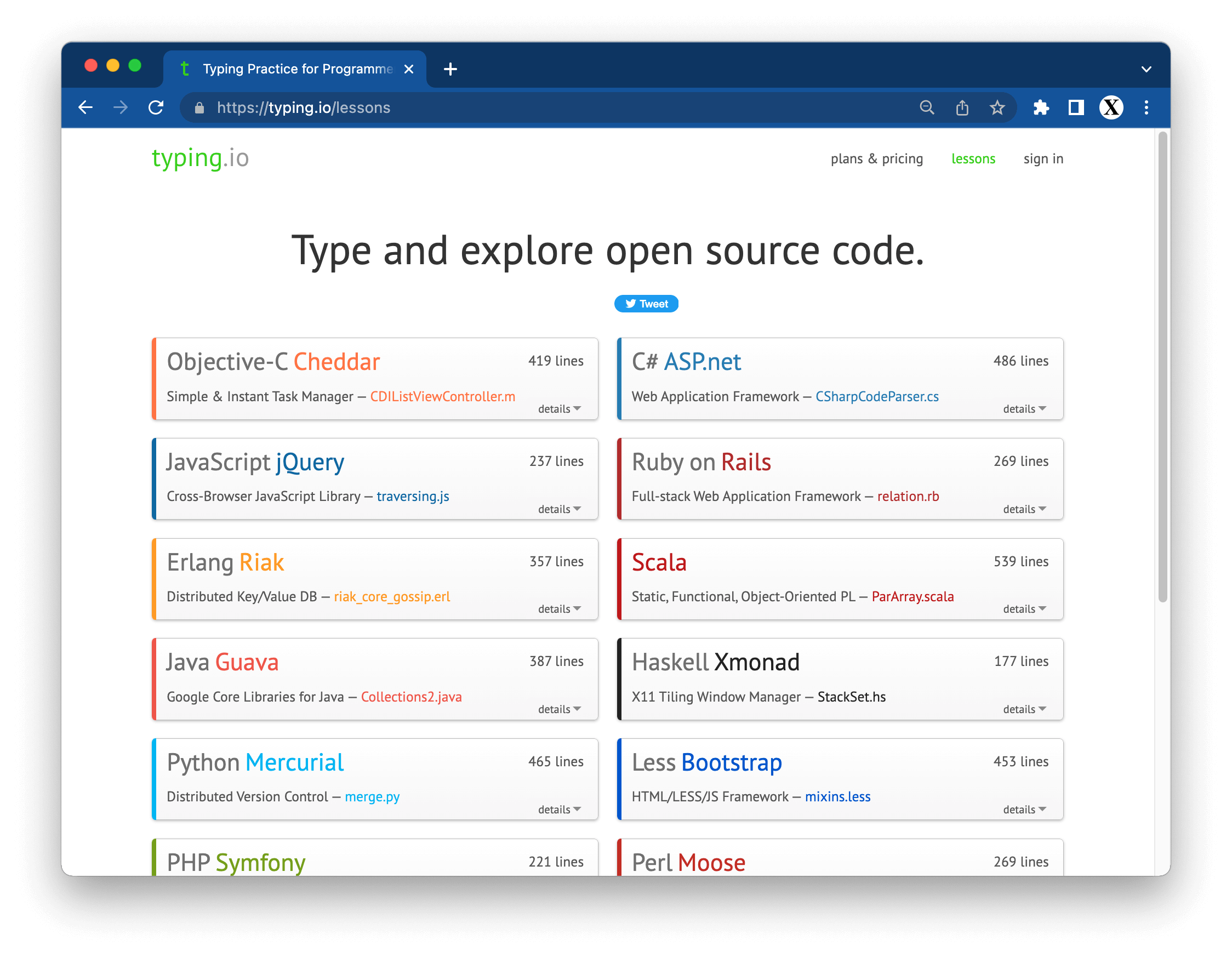Open CSharpCodeParser.cs lesson link
The image size is (1232, 957).
point(877,396)
